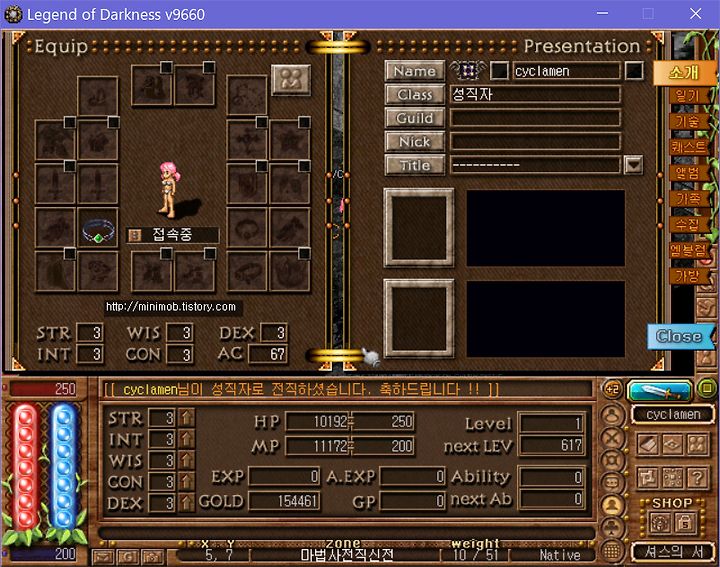Image resolution: width=720 pixels, height=567 pixels.
Task: Click the +2 round icon
Action: click(612, 390)
